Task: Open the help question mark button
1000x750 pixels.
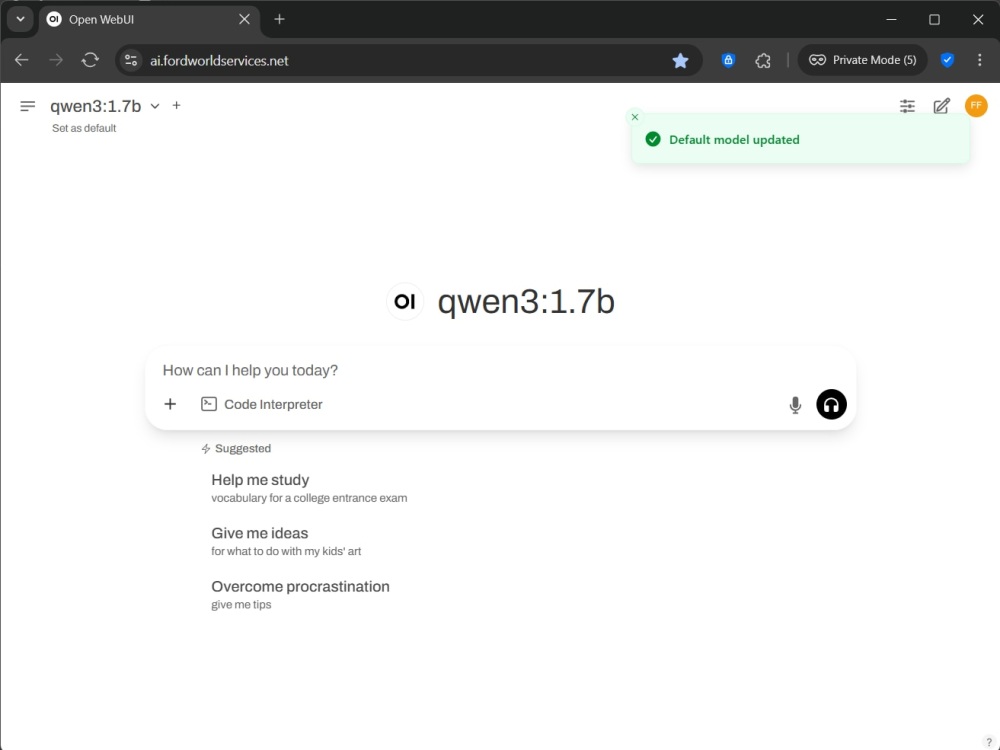Action: (989, 742)
